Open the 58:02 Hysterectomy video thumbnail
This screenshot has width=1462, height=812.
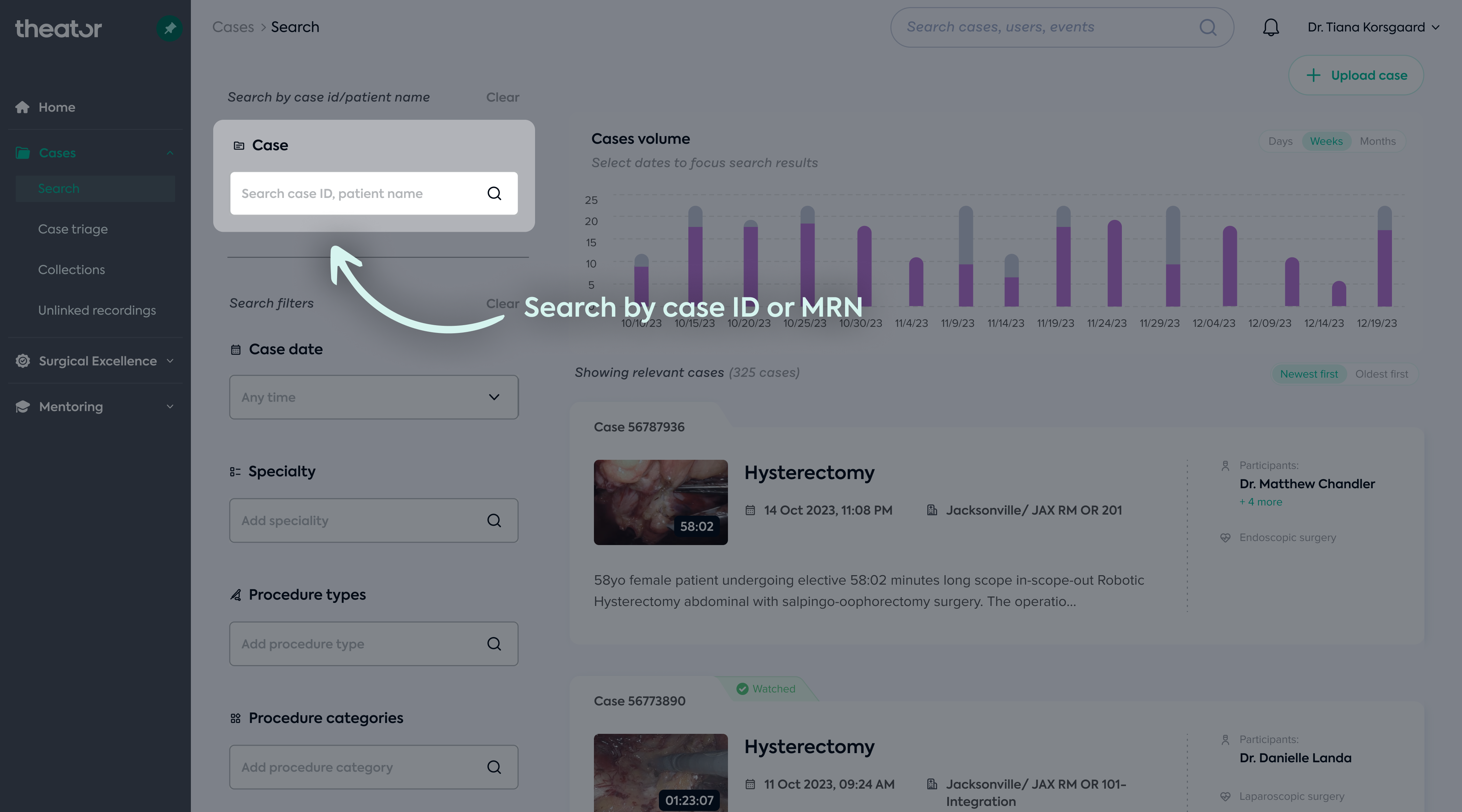661,503
